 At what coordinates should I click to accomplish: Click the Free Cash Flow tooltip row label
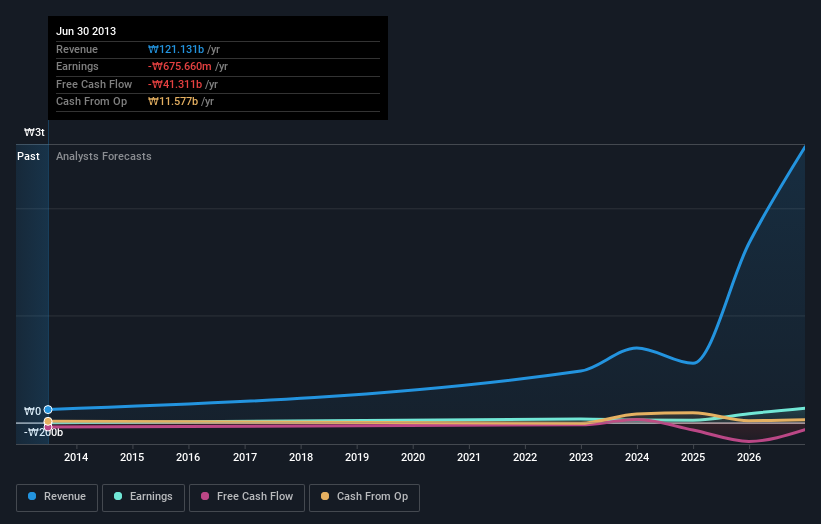(94, 84)
